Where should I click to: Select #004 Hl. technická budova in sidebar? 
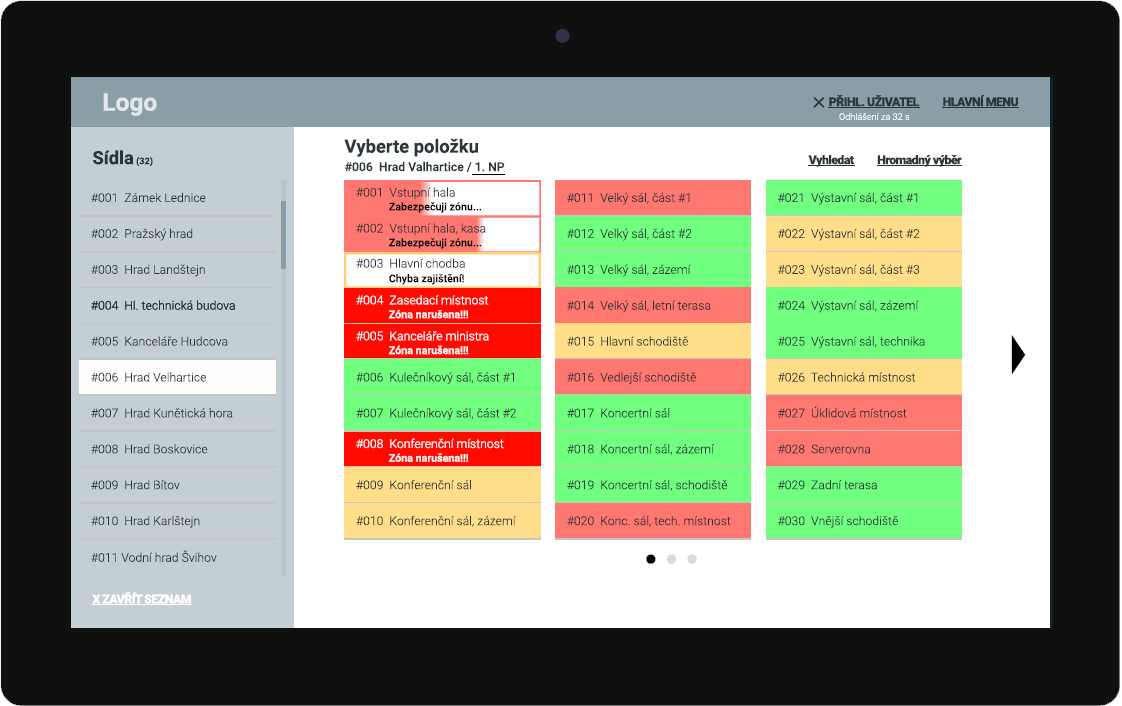[x=177, y=306]
